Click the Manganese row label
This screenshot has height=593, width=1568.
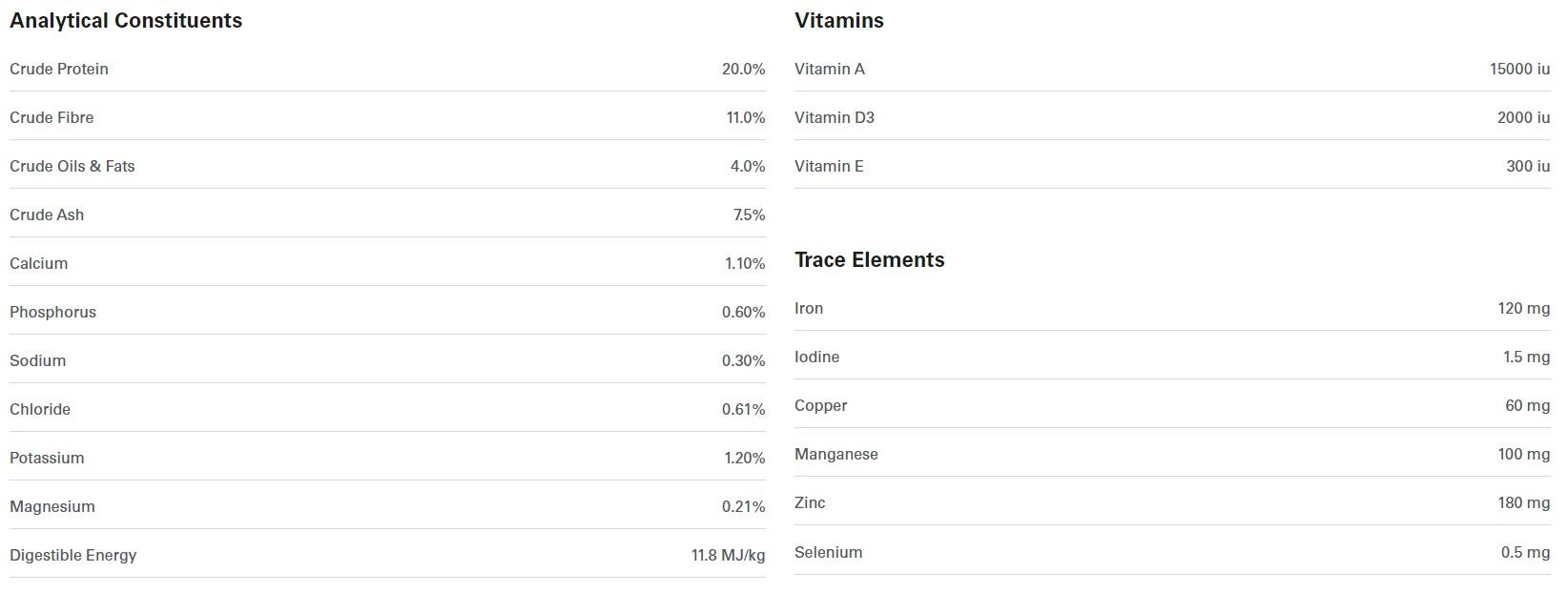[836, 455]
